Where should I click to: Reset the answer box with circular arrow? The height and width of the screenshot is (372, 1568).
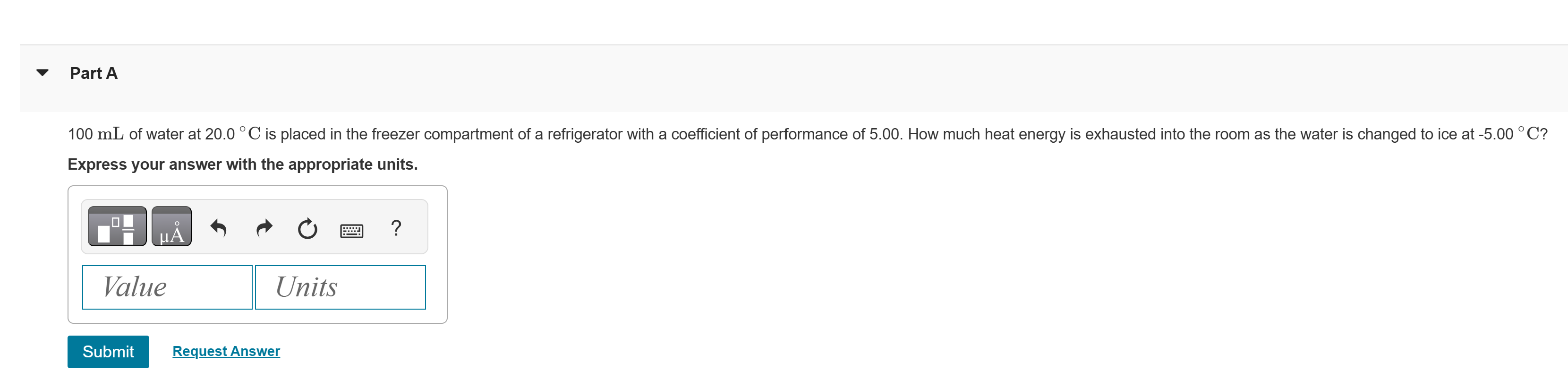pyautogui.click(x=307, y=229)
